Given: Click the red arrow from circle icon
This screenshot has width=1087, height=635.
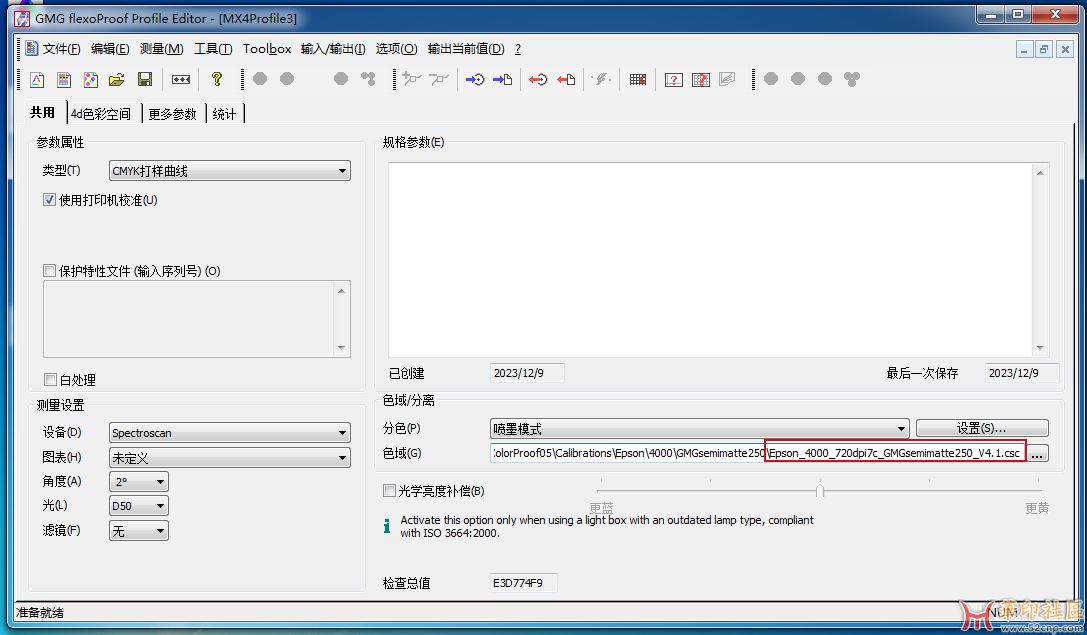Looking at the screenshot, I should coord(539,80).
